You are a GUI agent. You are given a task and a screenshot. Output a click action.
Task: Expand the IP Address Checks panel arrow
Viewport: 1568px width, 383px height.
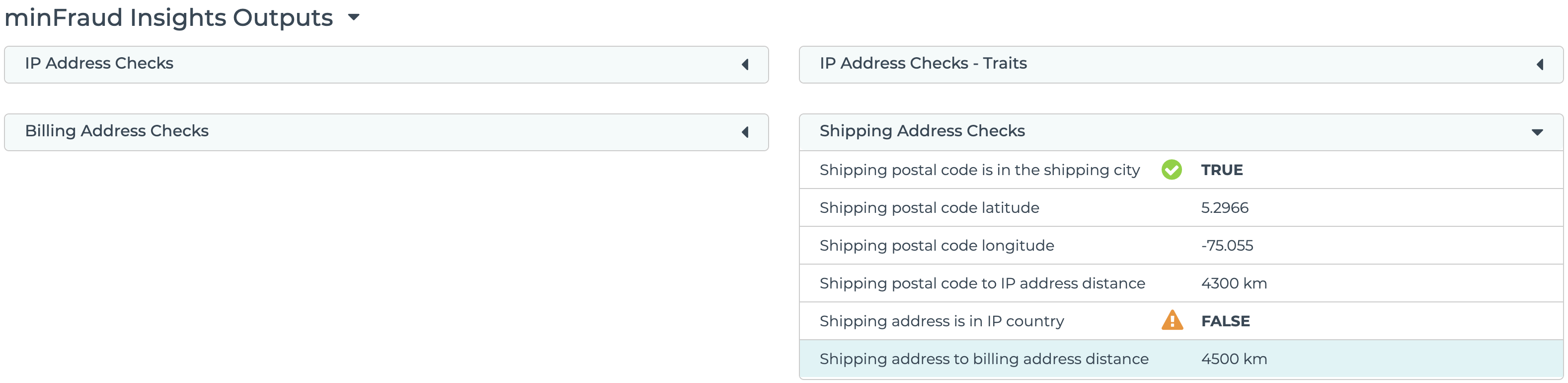tap(745, 65)
